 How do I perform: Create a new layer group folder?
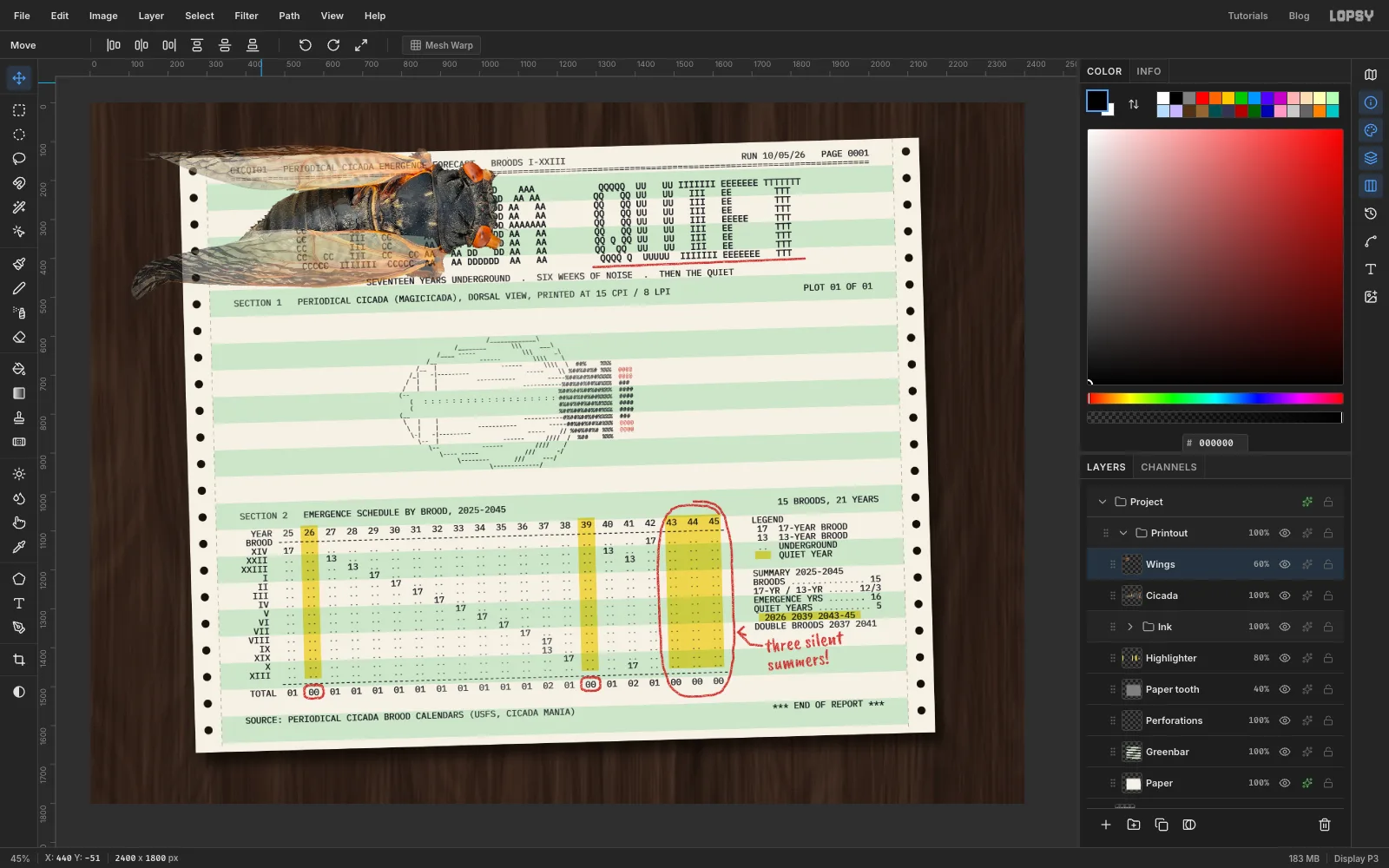click(1134, 825)
